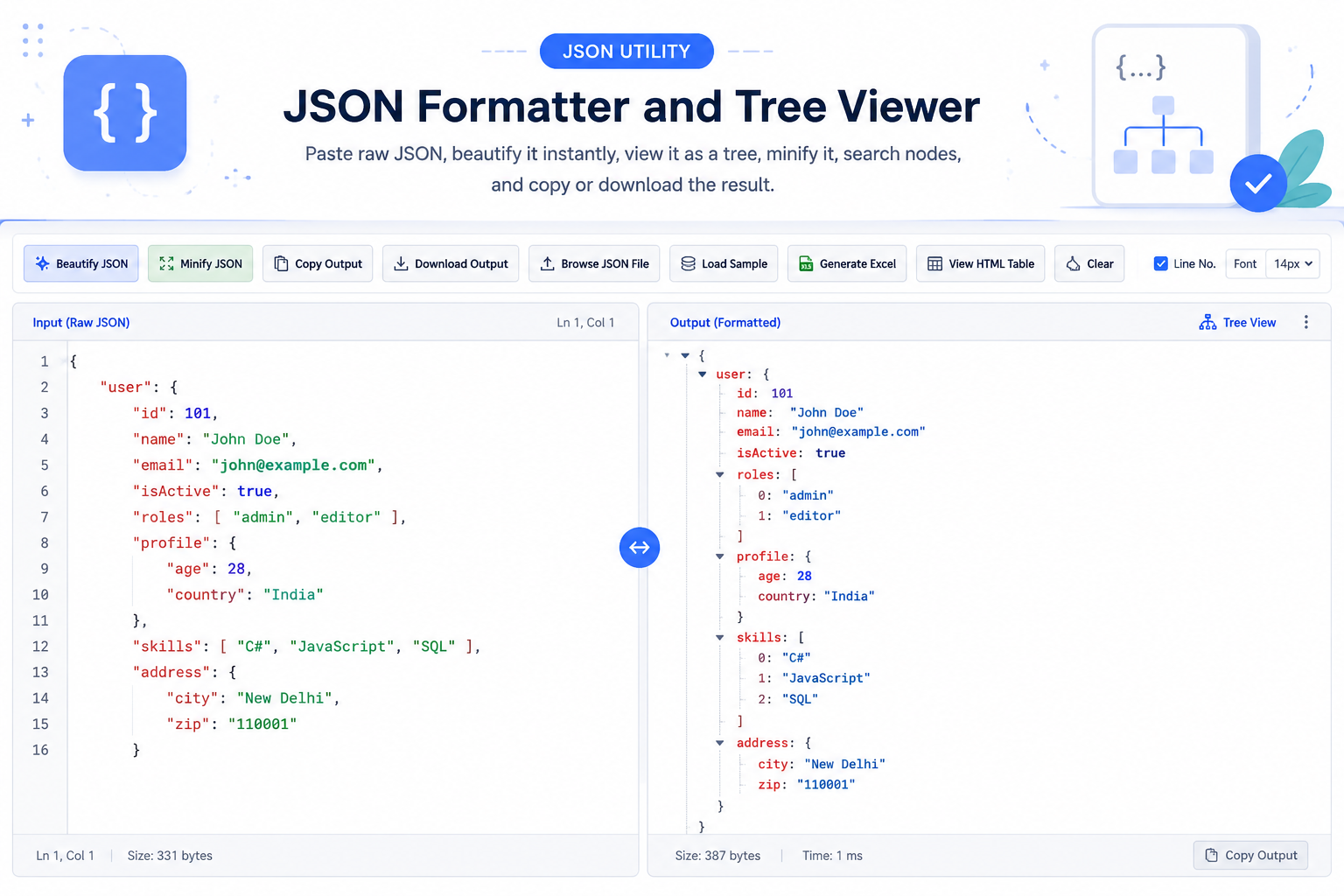
Task: Click the "email" key on input line 5
Action: coord(163,465)
